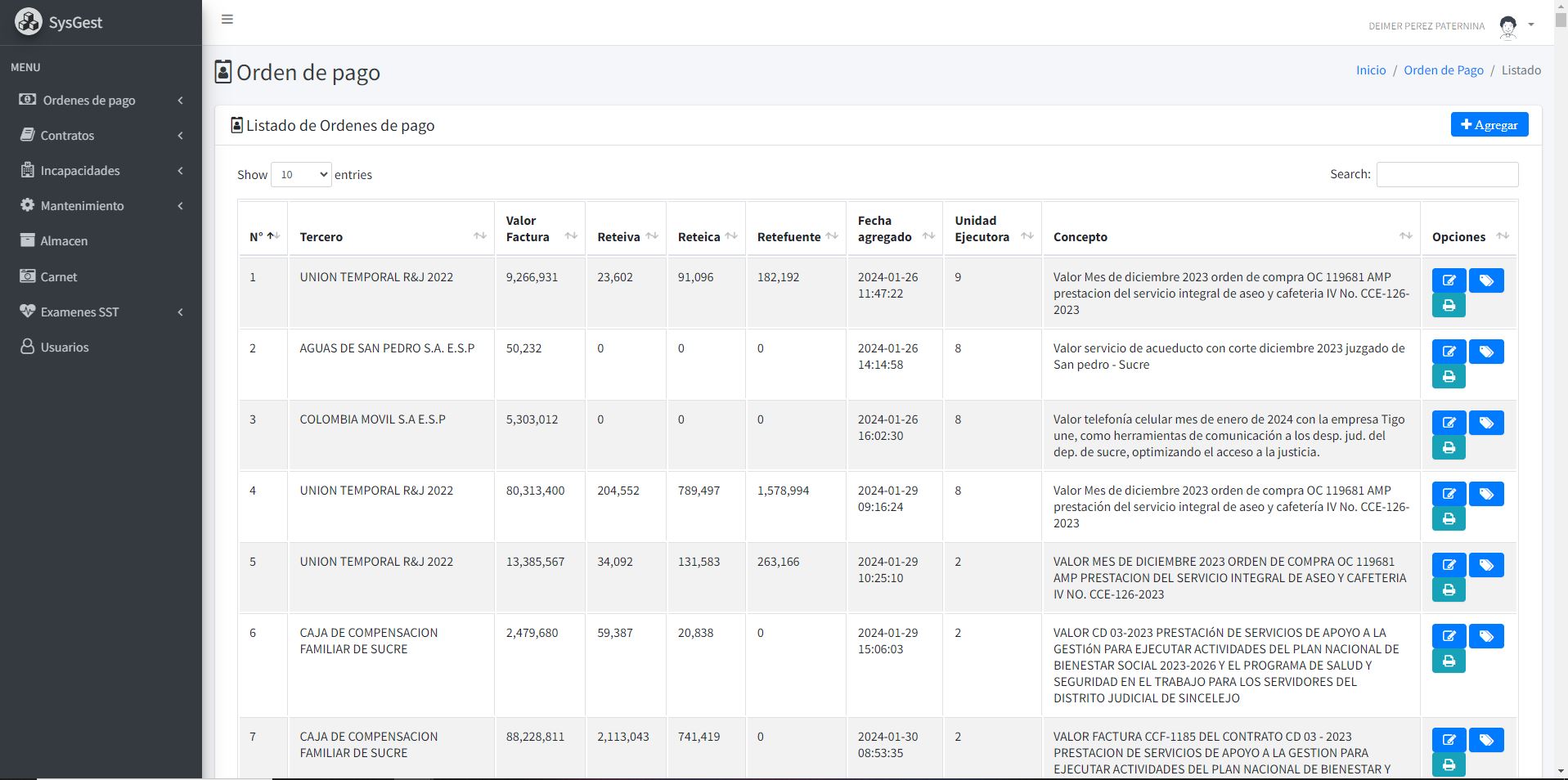This screenshot has height=780, width=1568.
Task: Print payment order number 6
Action: tap(1448, 661)
